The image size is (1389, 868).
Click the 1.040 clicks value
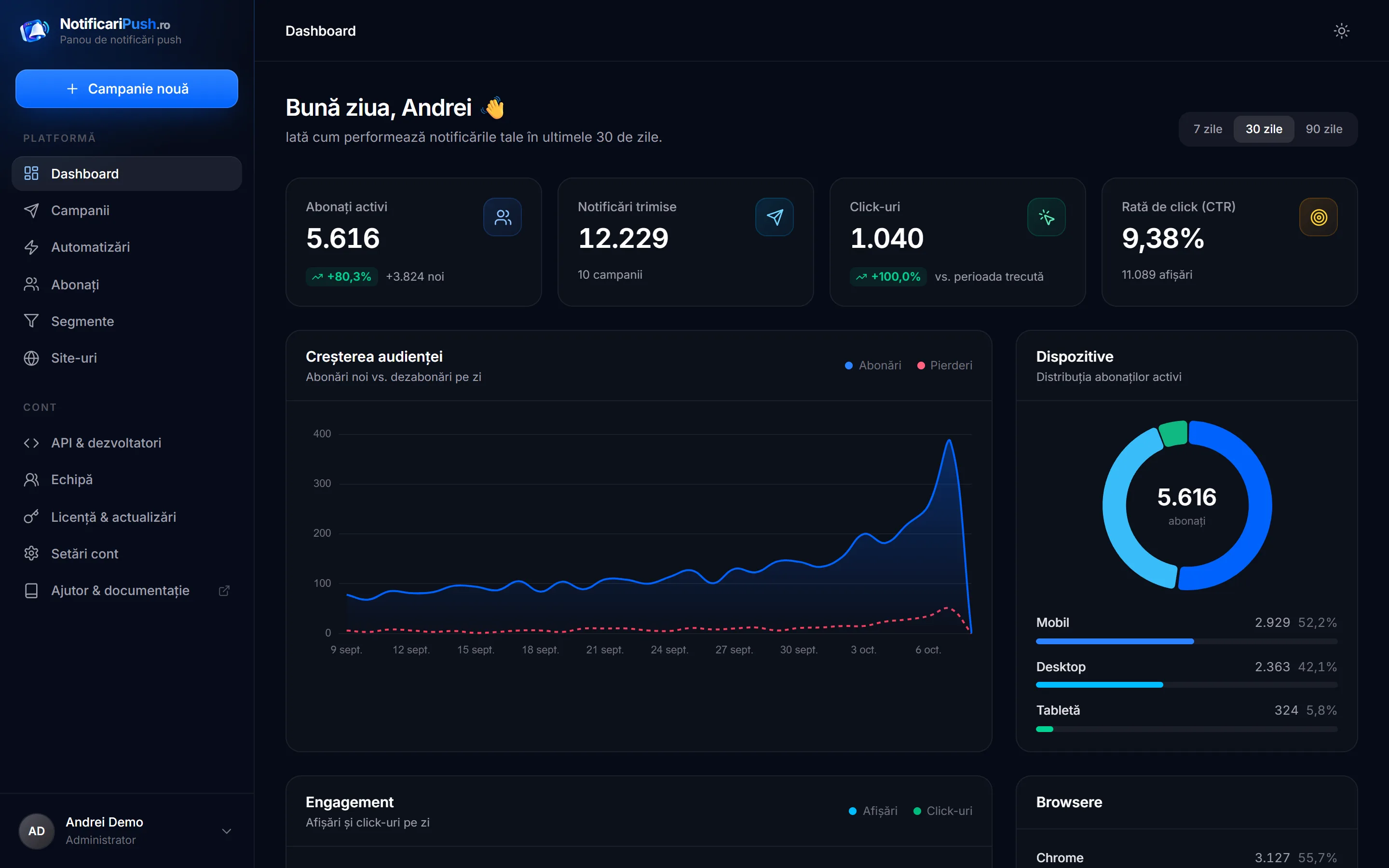tap(887, 238)
